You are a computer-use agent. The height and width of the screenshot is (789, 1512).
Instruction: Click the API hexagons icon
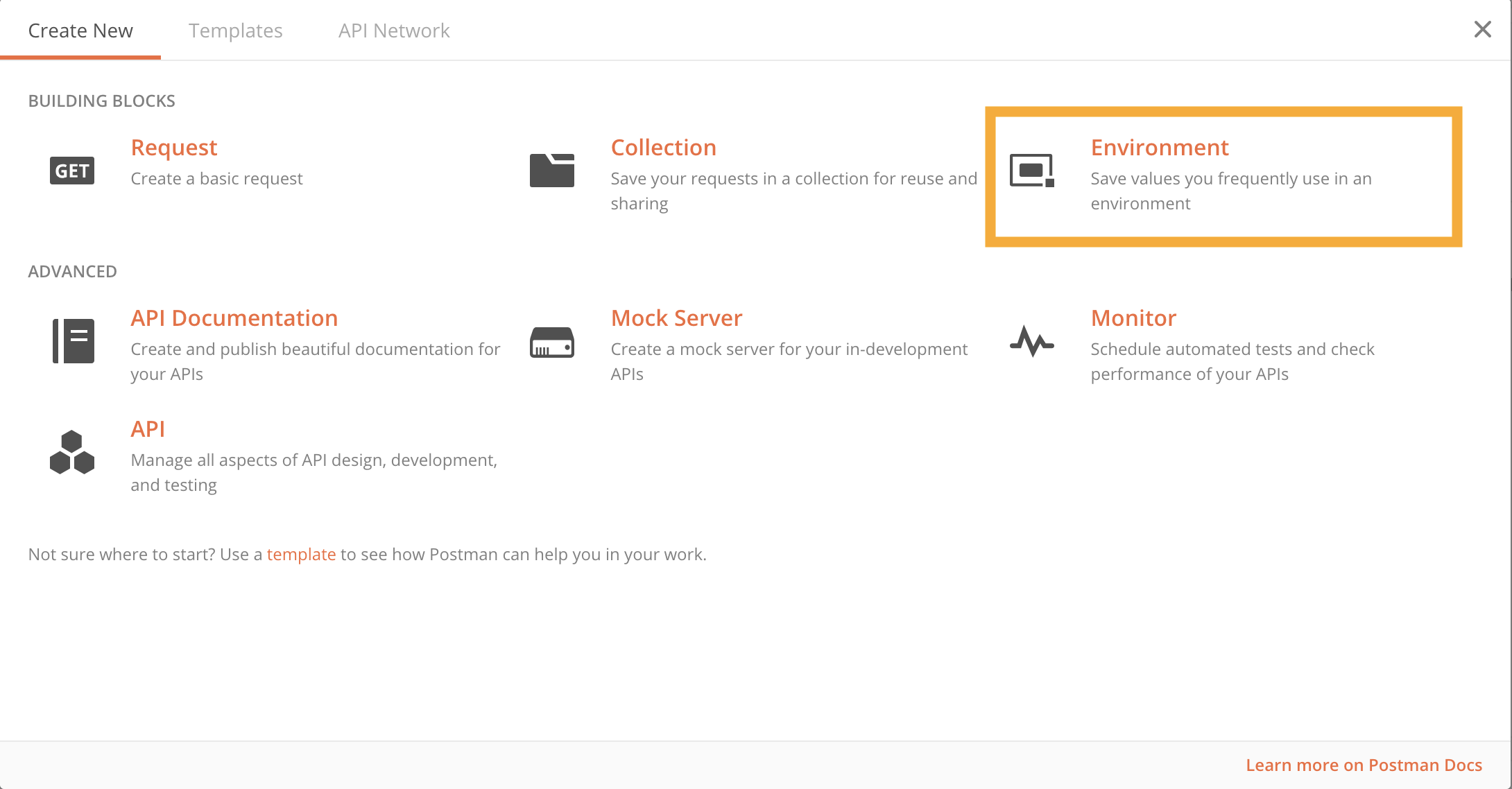coord(72,453)
